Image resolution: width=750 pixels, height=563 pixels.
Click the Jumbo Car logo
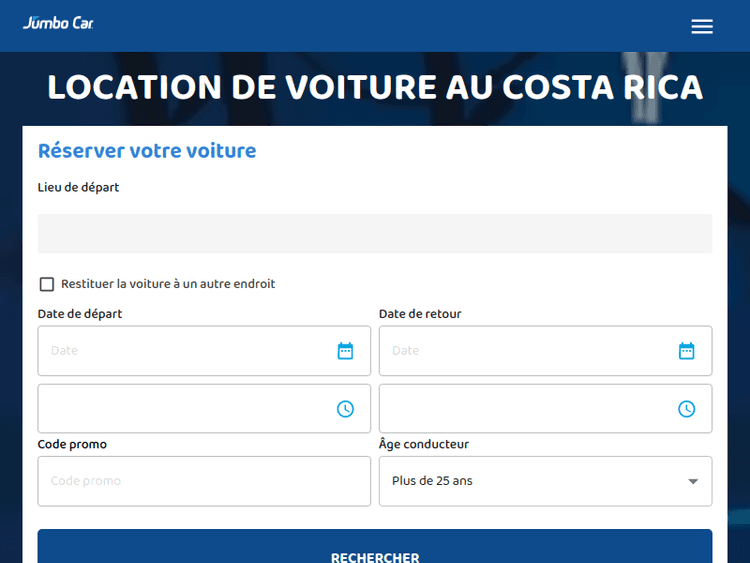58,24
